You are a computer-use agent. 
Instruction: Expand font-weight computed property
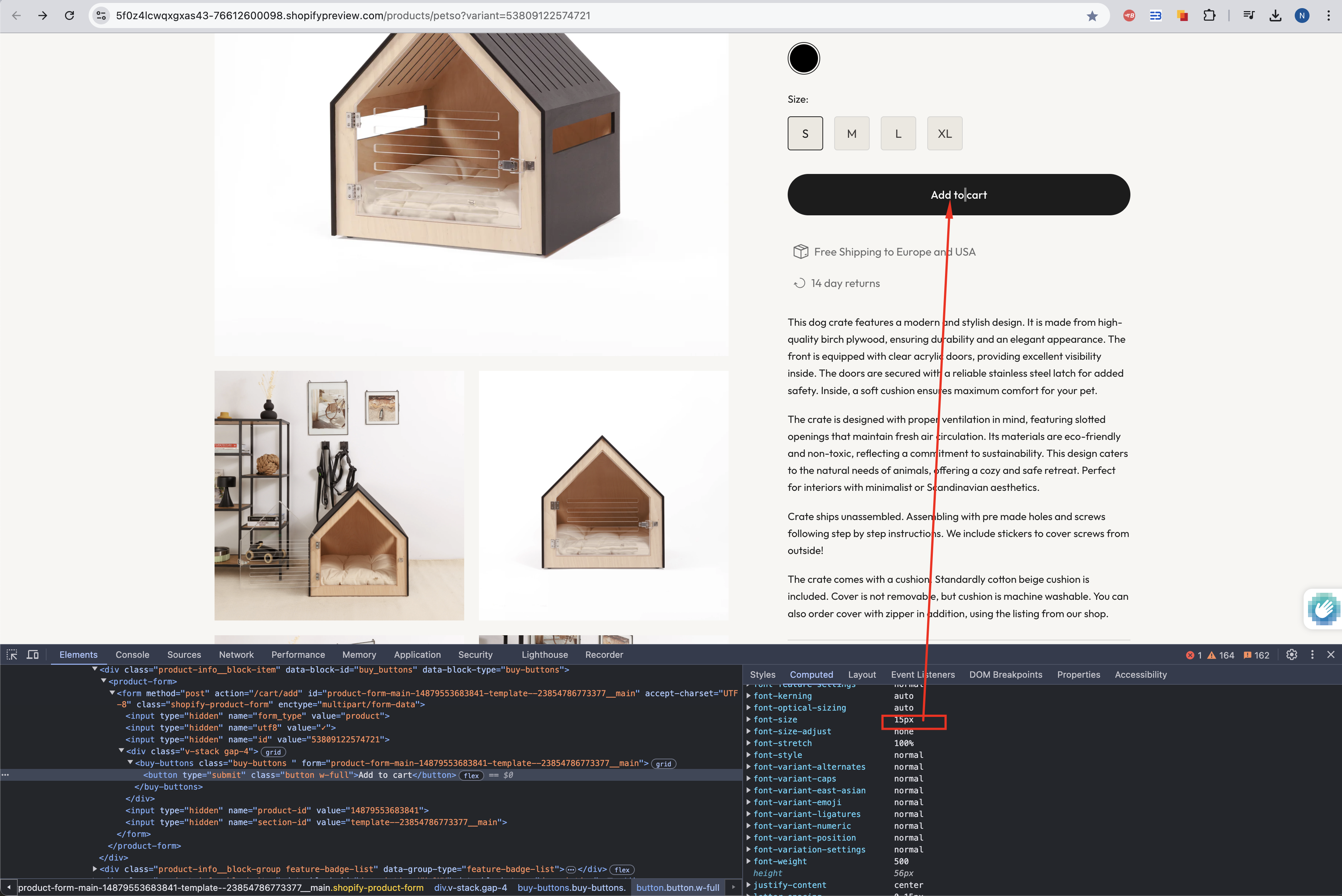point(749,861)
